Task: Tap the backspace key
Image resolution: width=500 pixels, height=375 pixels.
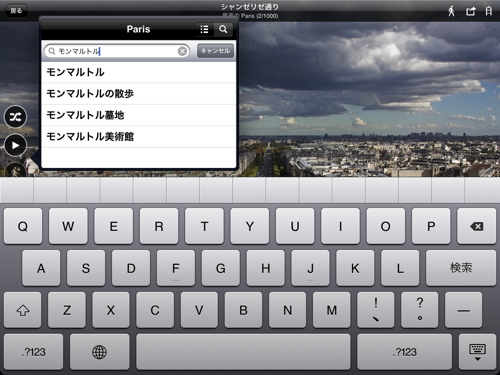Action: coord(477,226)
